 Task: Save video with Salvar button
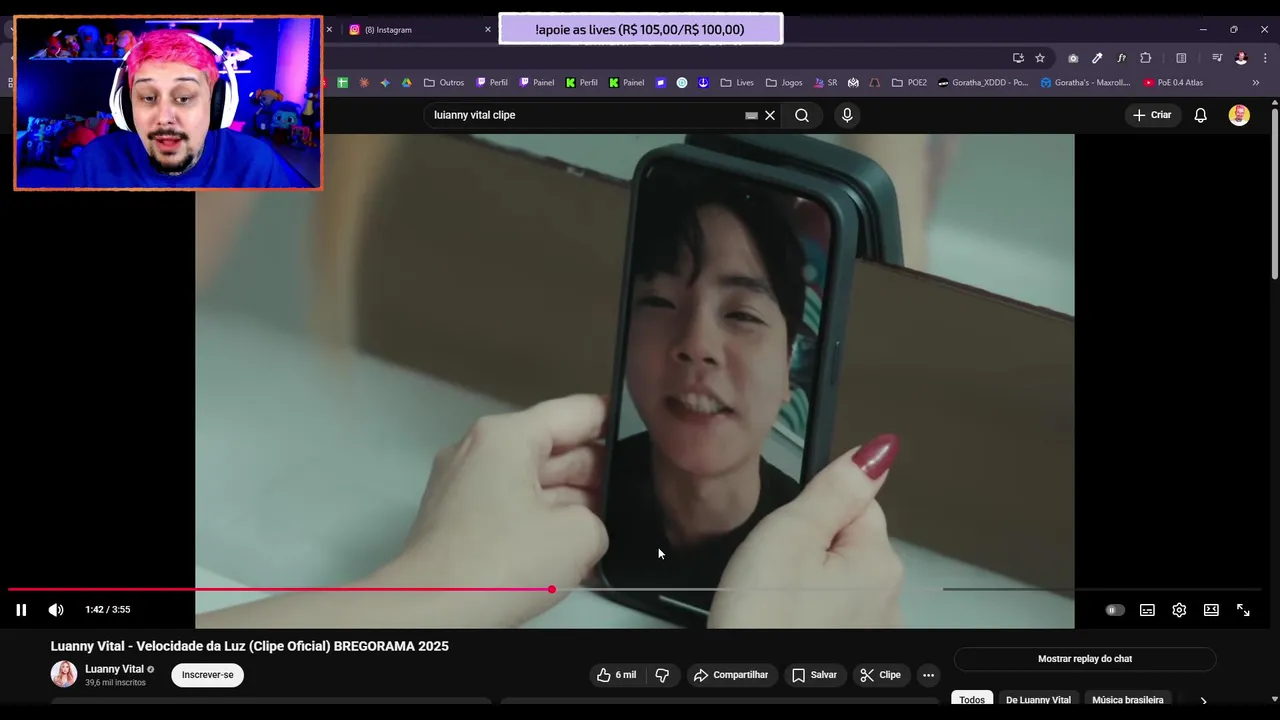click(814, 675)
